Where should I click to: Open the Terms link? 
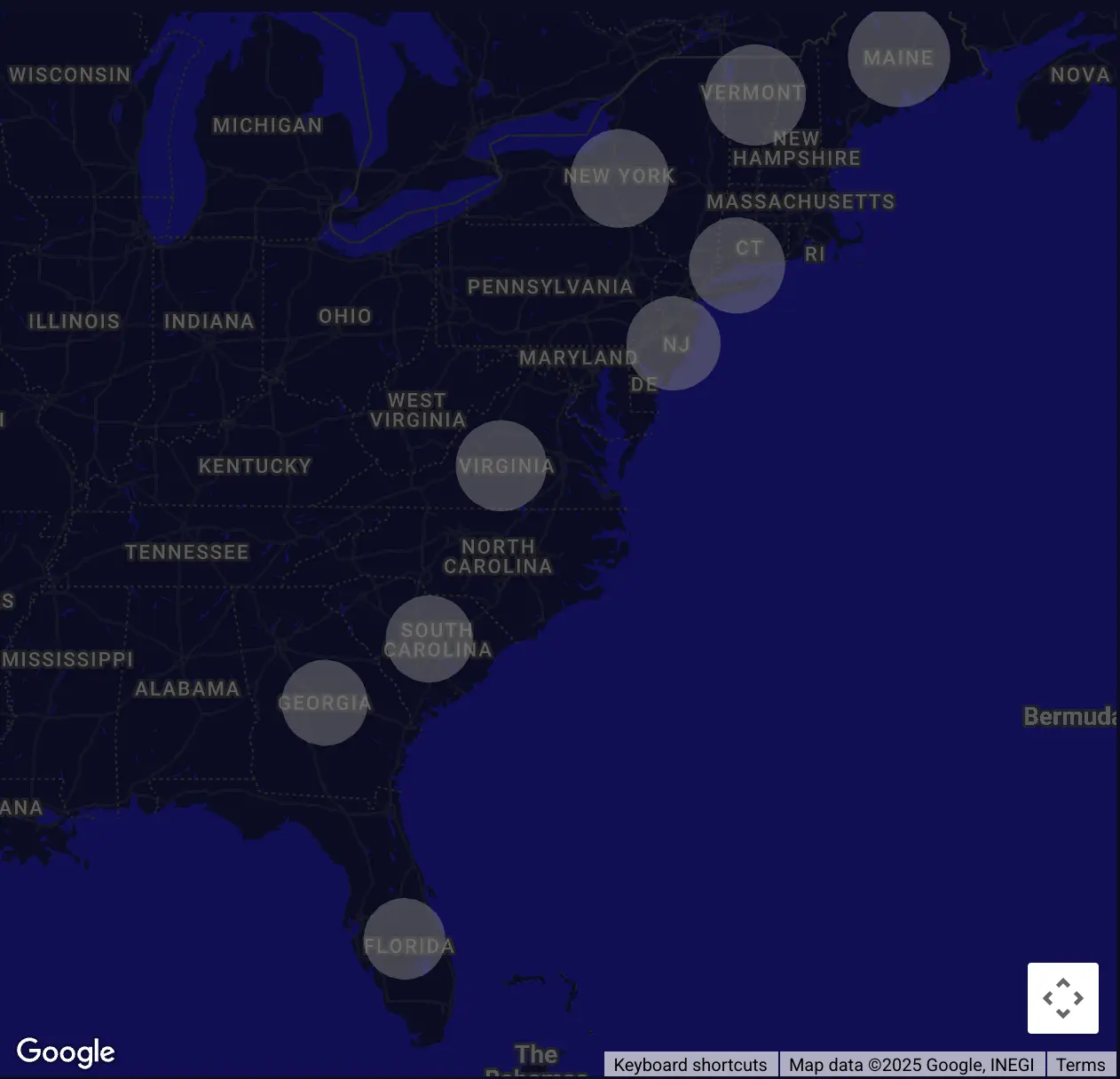(x=1080, y=1065)
